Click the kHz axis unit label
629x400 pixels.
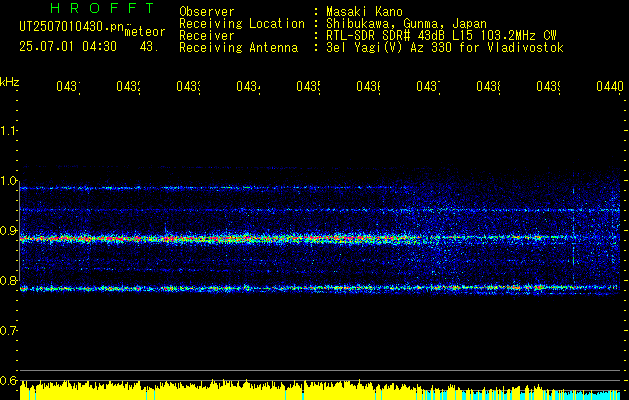(10, 82)
